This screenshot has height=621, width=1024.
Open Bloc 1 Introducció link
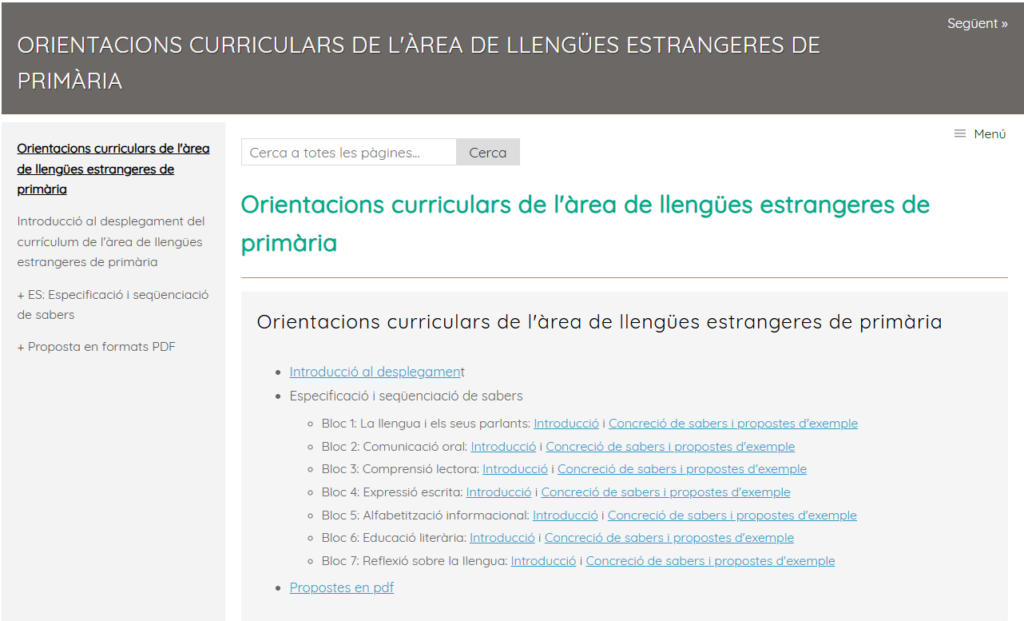[x=566, y=423]
